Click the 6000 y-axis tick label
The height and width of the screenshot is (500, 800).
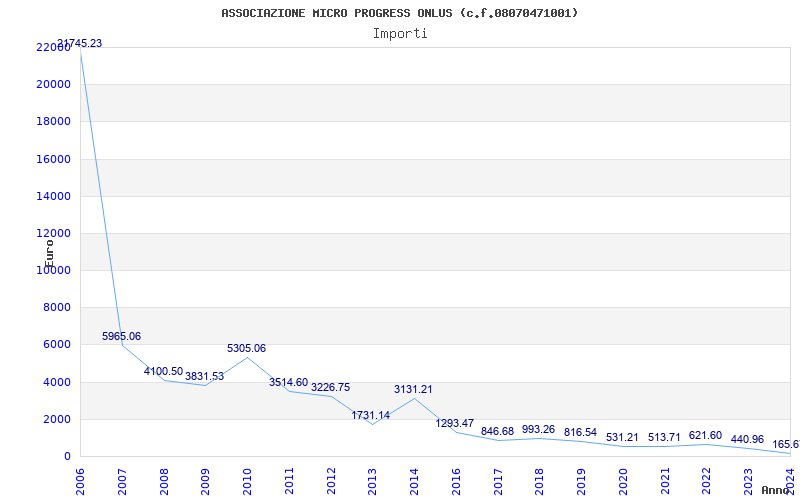(56, 345)
